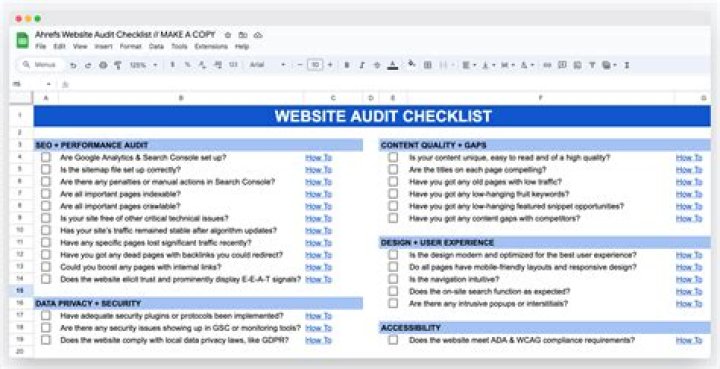Open the filter views dropdown
Viewport: 720px width, 369px height.
[609, 65]
